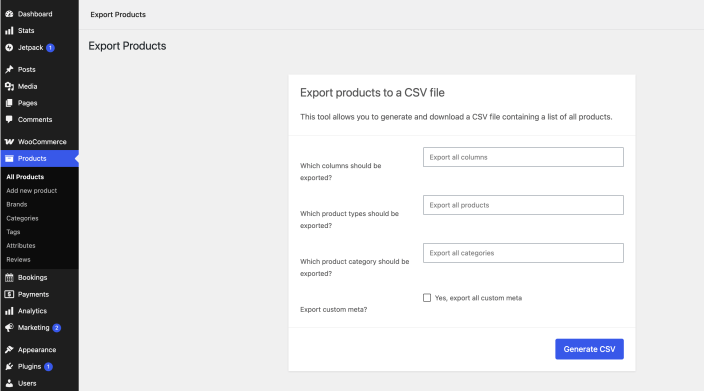
Task: Click the Generate CSV button
Action: coord(589,349)
